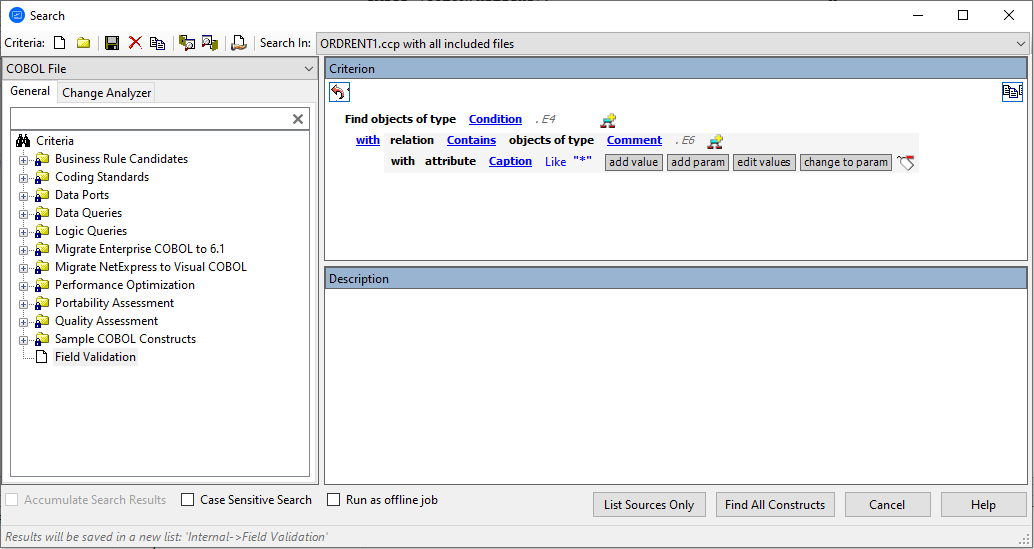Enable the Case Sensitive Search checkbox
This screenshot has width=1034, height=549.
click(188, 500)
